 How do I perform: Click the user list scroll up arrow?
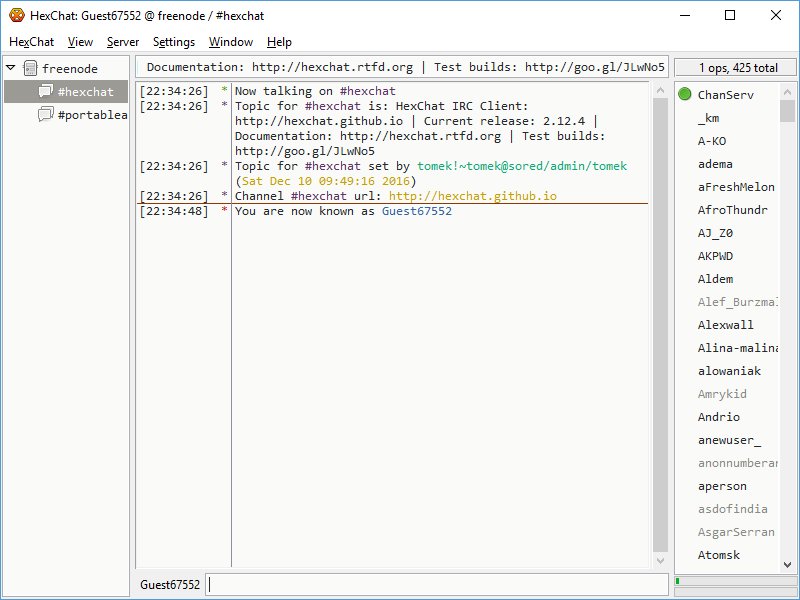click(787, 92)
